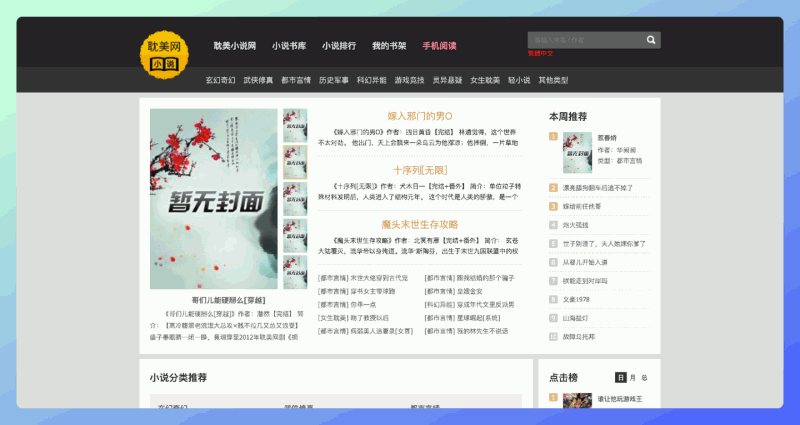Open 手机阅读 in top navigation
The image size is (800, 425).
439,46
